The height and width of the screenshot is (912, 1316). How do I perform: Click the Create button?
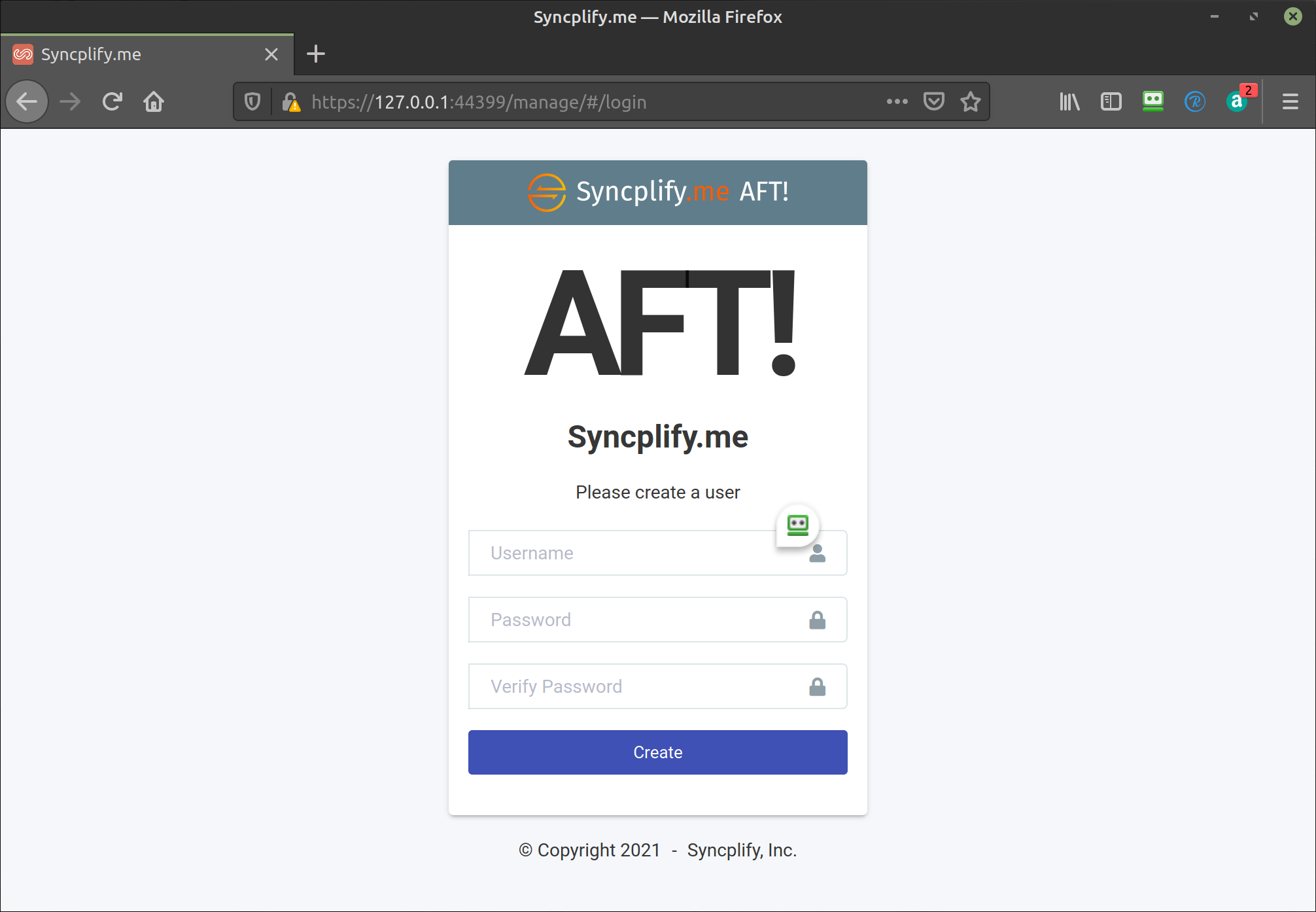(x=657, y=752)
